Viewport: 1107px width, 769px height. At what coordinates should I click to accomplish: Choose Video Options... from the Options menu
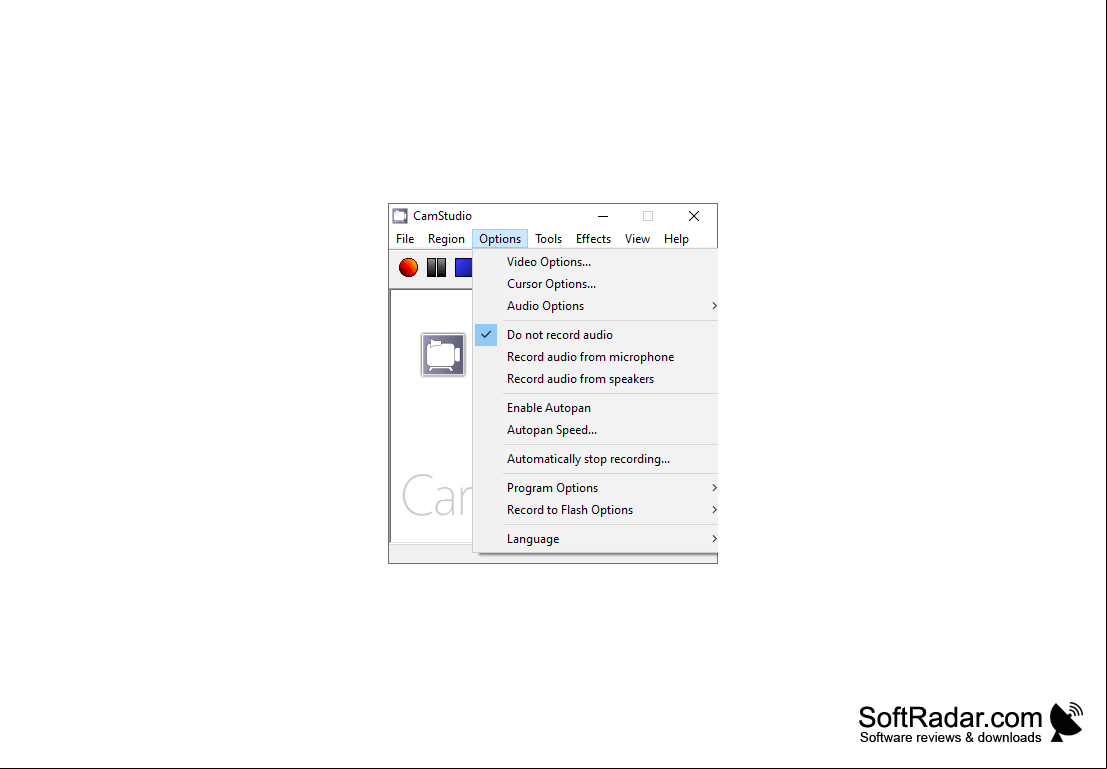click(596, 262)
